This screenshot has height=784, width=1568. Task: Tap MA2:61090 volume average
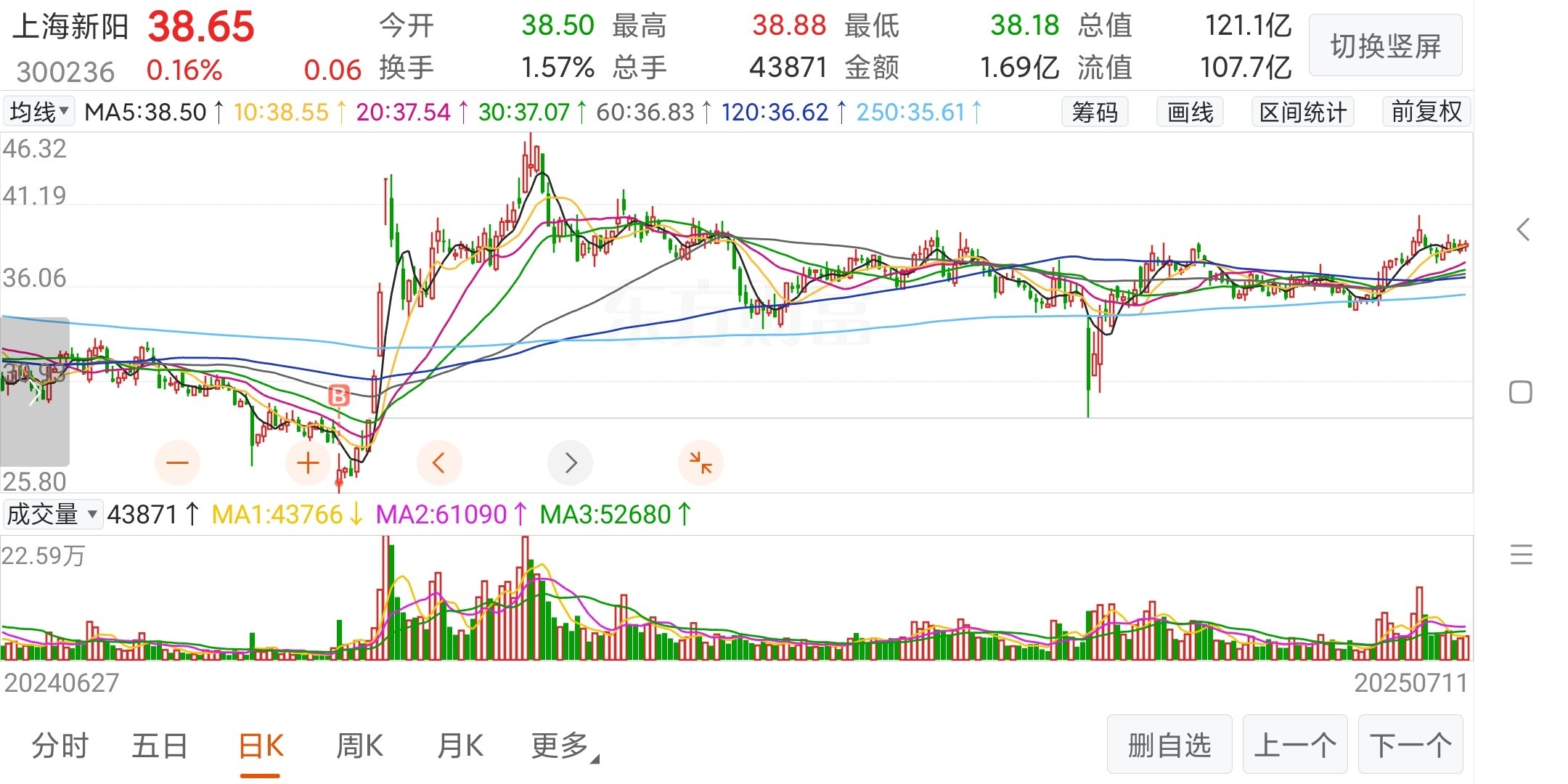[x=441, y=514]
